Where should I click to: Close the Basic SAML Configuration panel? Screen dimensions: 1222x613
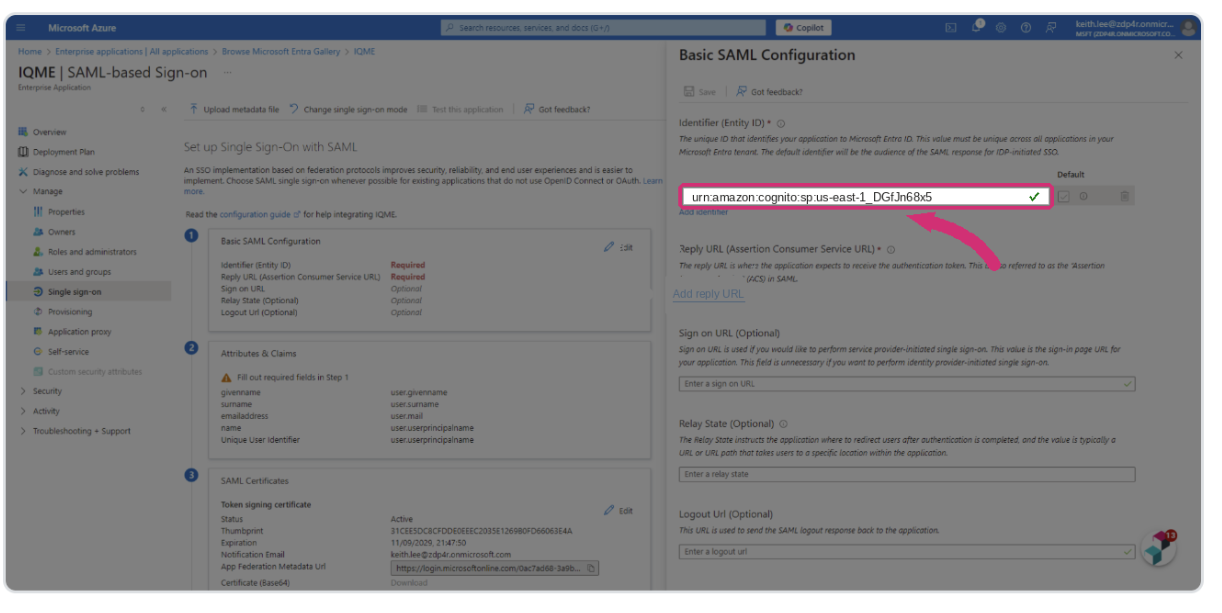[x=1177, y=55]
